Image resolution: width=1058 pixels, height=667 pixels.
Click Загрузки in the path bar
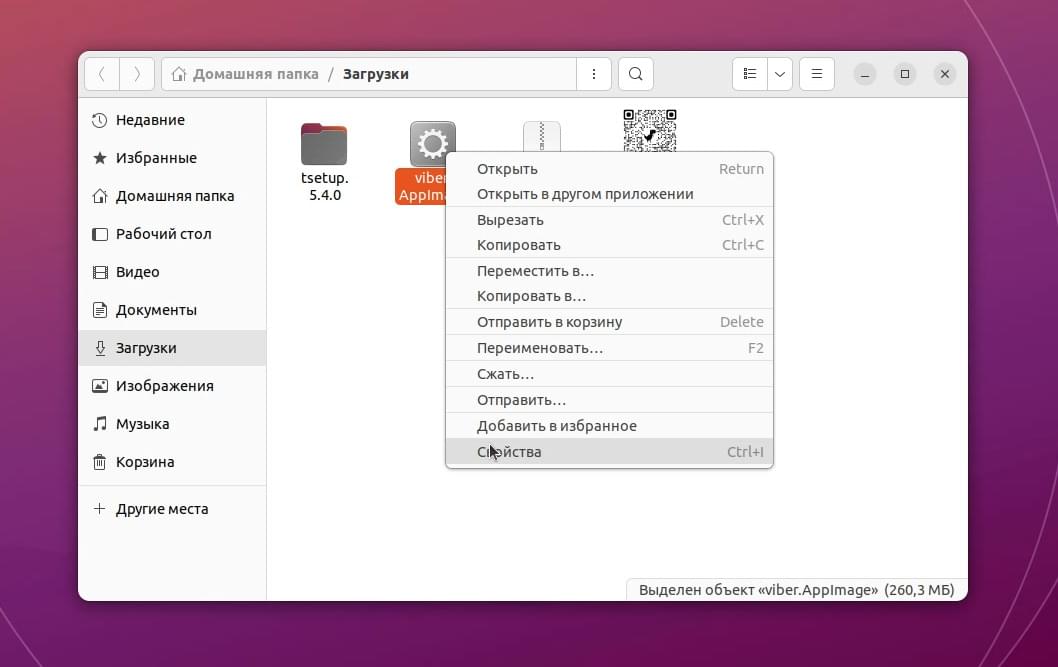376,74
